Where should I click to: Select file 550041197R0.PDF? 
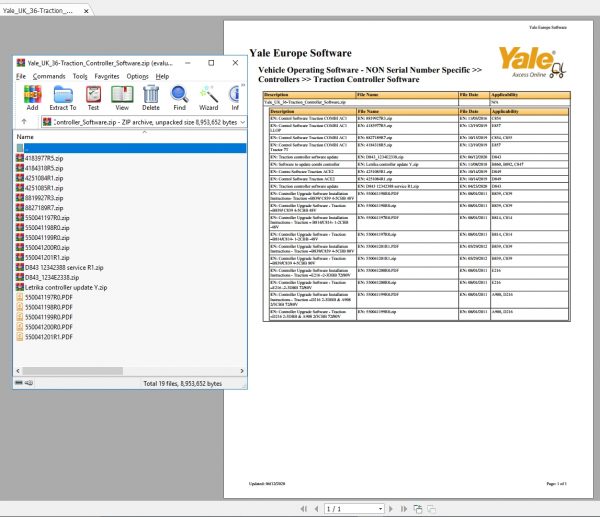point(44,297)
